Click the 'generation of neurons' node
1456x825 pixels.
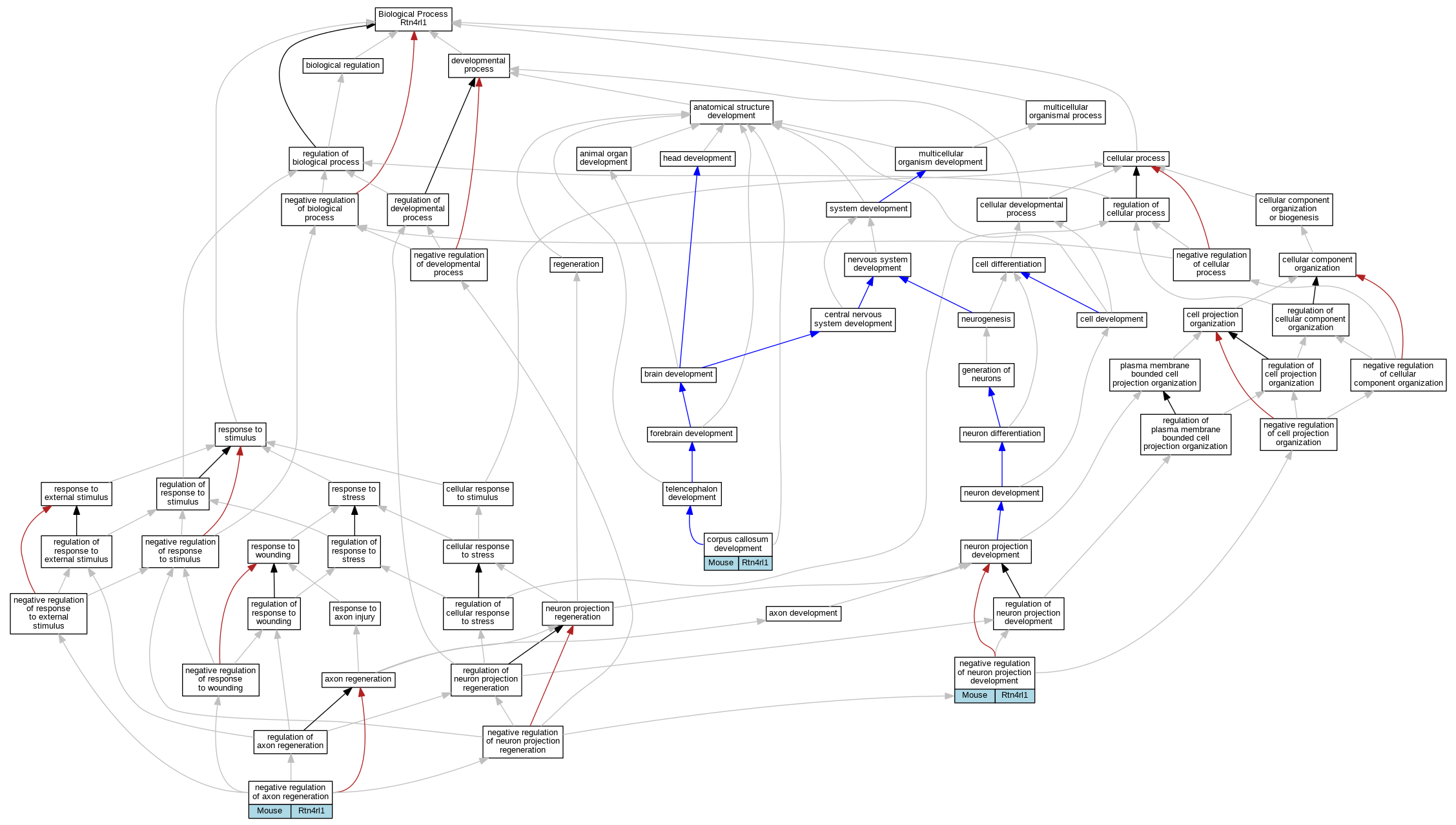(986, 375)
